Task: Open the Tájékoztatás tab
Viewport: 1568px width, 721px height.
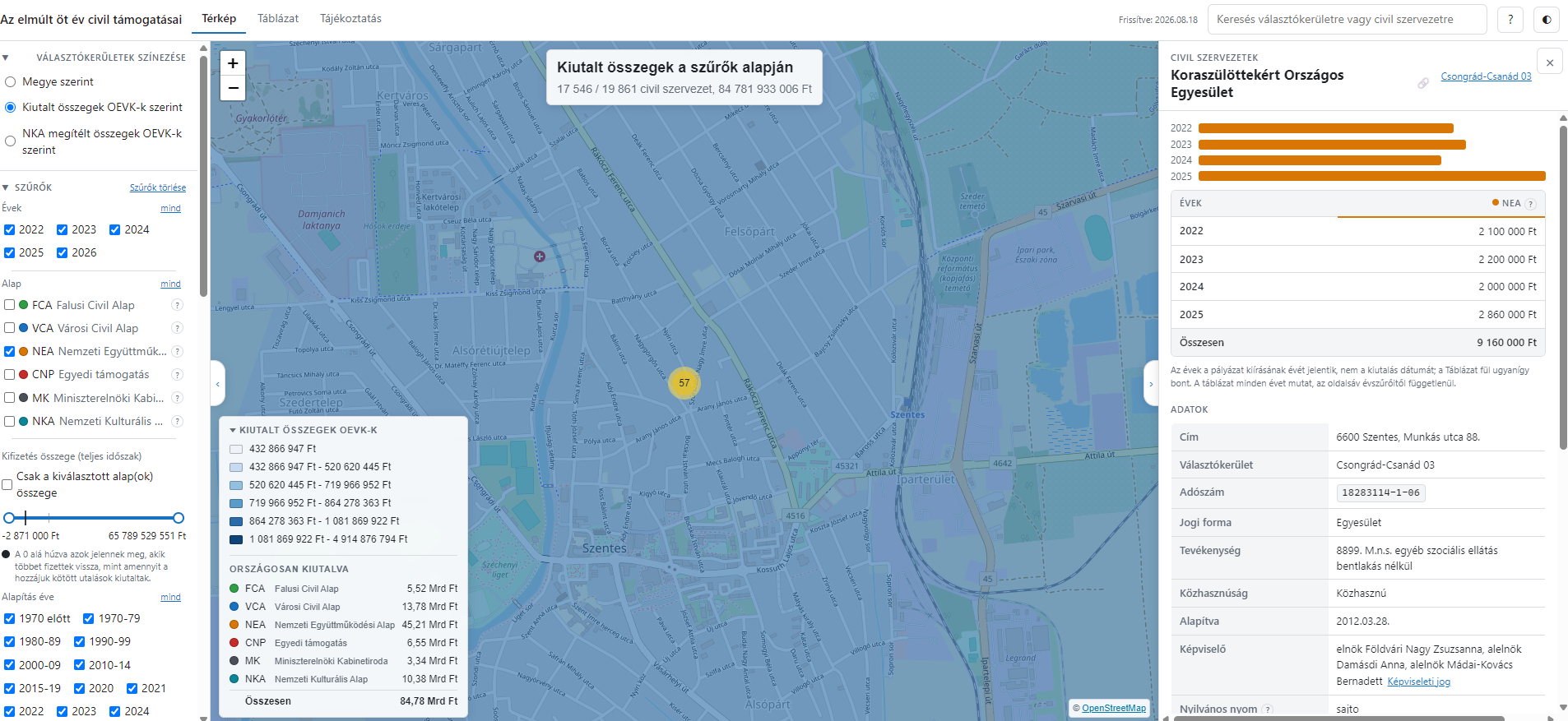Action: tap(350, 18)
